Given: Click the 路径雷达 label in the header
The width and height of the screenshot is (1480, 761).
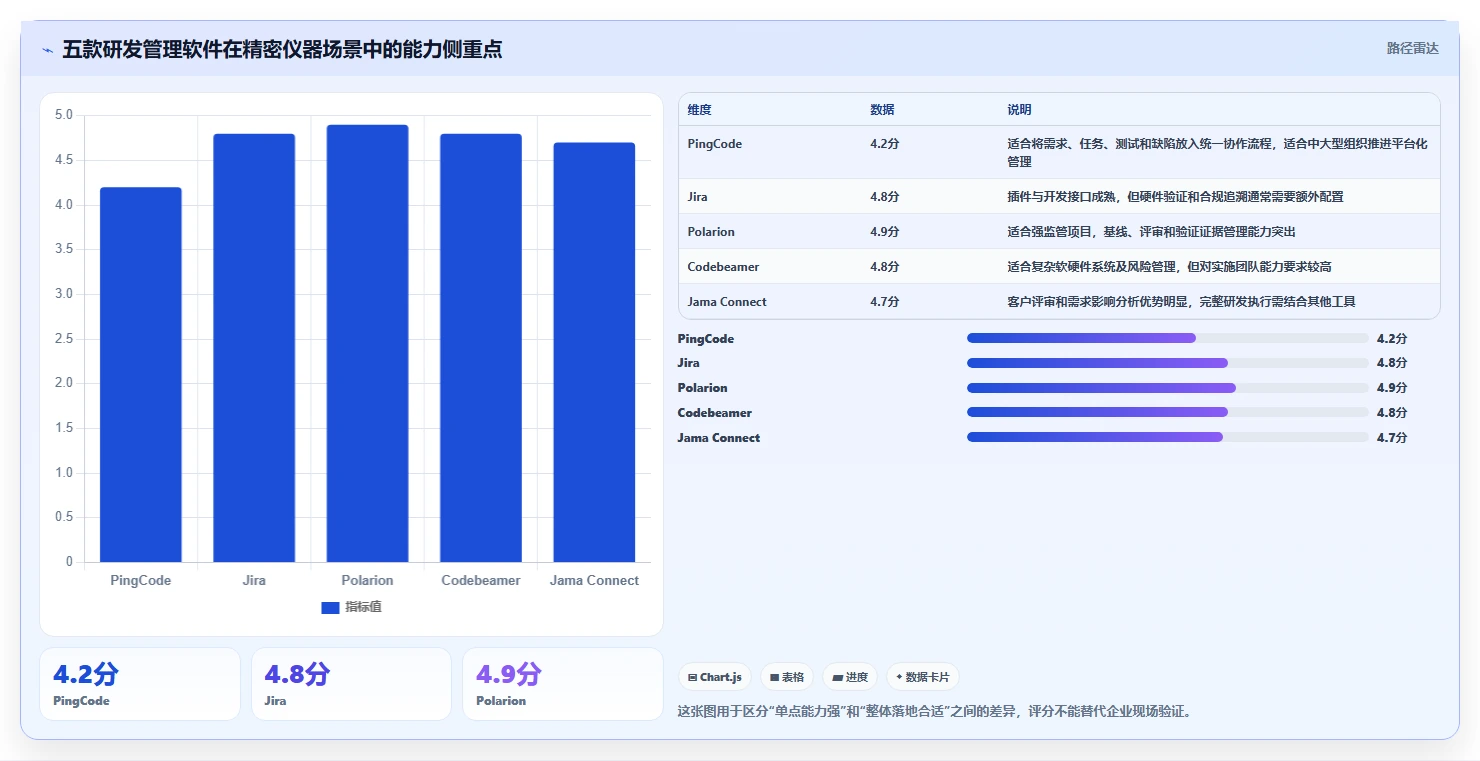Looking at the screenshot, I should click(x=1412, y=48).
